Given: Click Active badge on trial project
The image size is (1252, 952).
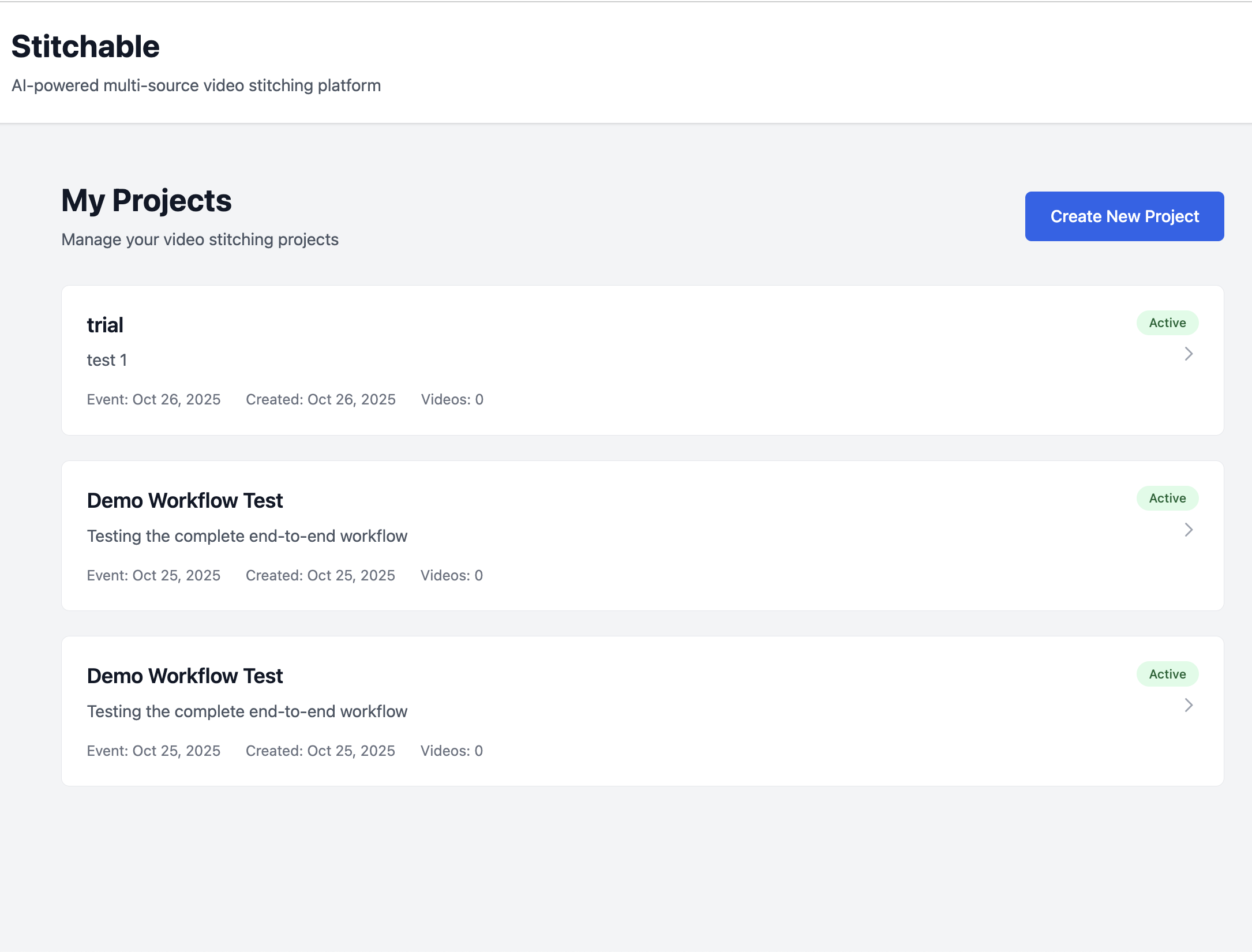Looking at the screenshot, I should click(1167, 323).
